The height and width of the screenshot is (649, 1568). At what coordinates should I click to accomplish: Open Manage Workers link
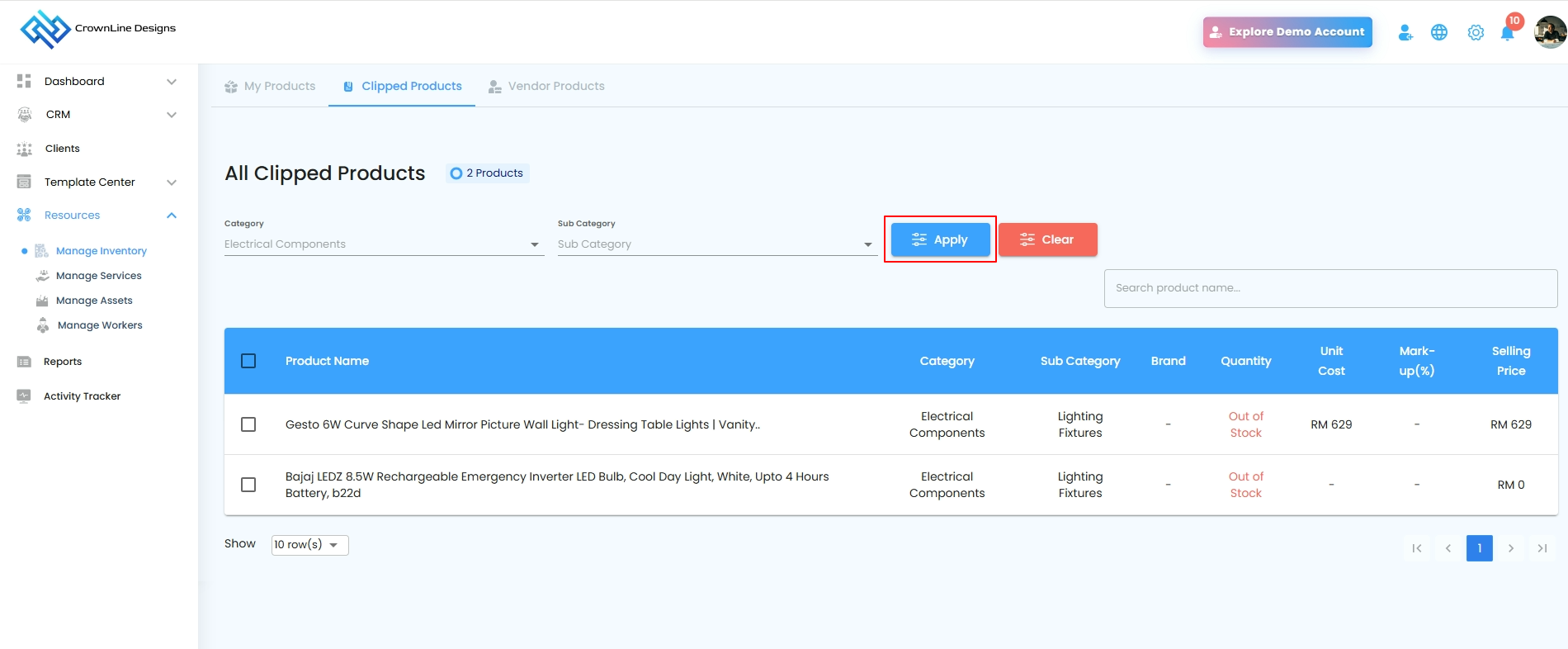(100, 325)
